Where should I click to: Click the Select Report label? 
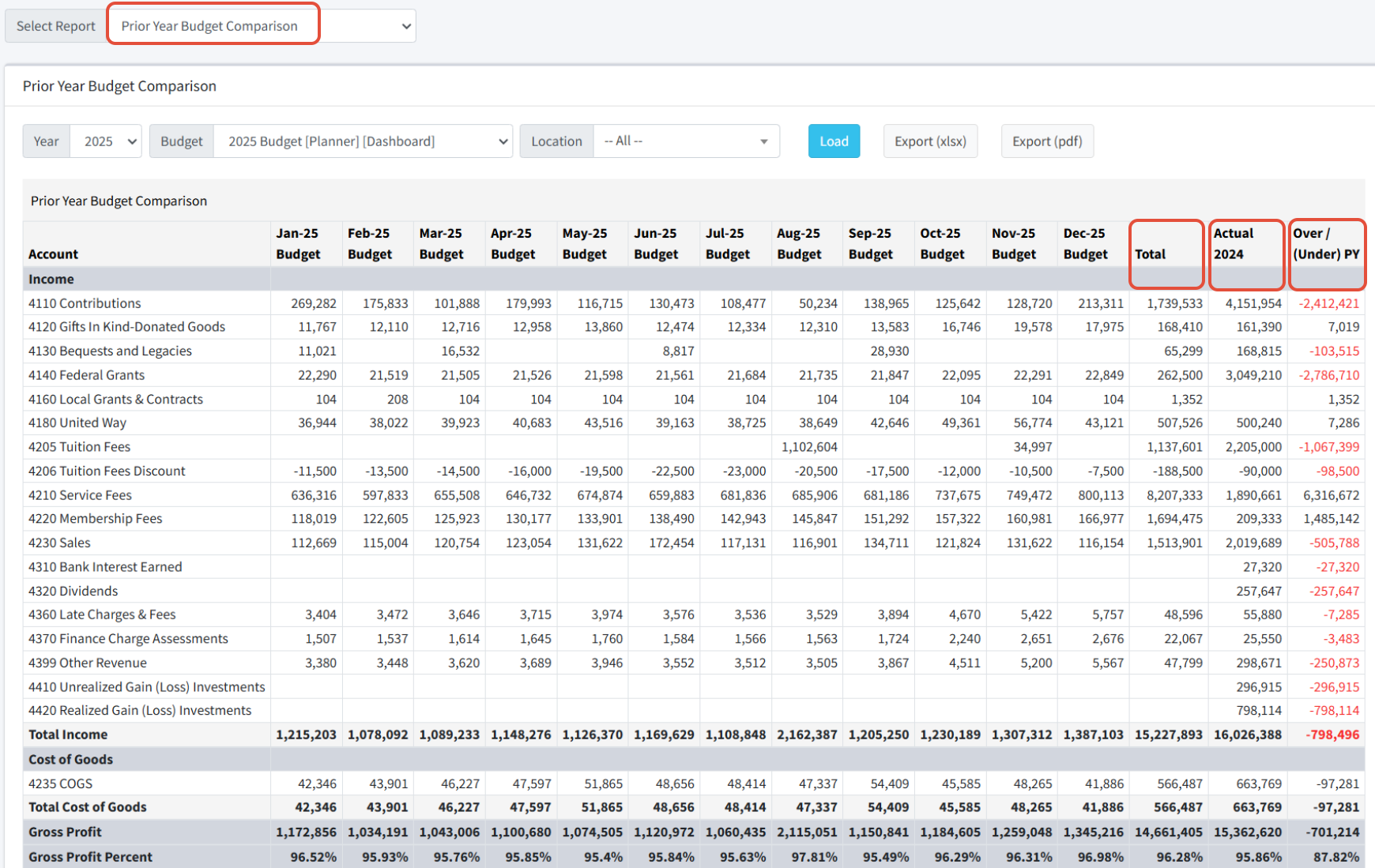pyautogui.click(x=56, y=26)
